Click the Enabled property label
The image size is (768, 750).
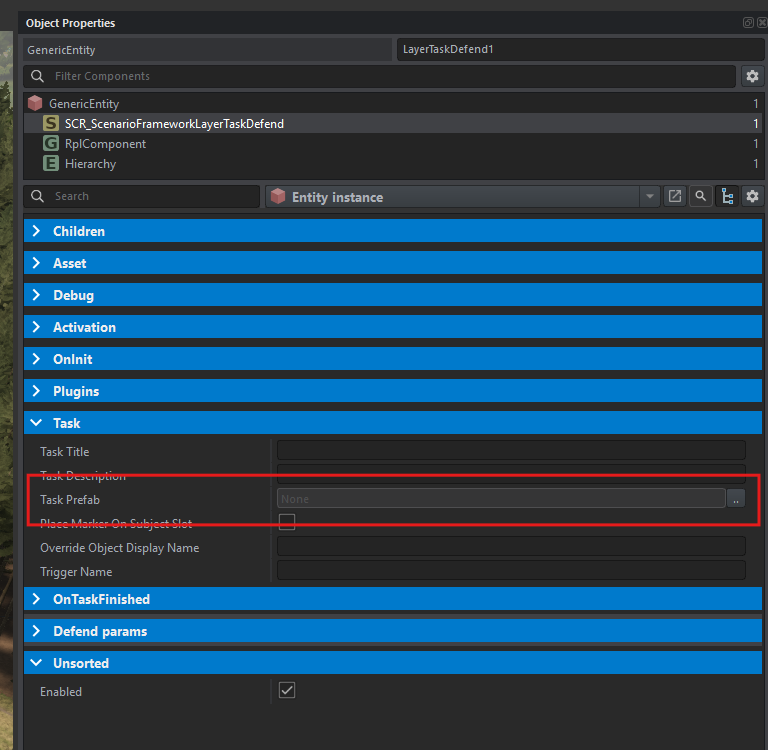61,692
